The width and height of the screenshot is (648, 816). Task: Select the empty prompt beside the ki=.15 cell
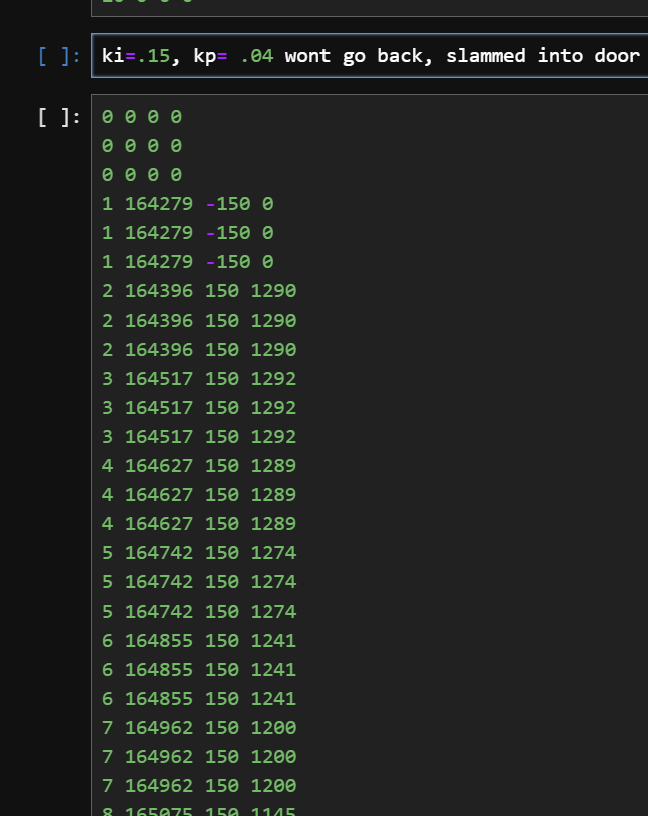click(x=58, y=56)
